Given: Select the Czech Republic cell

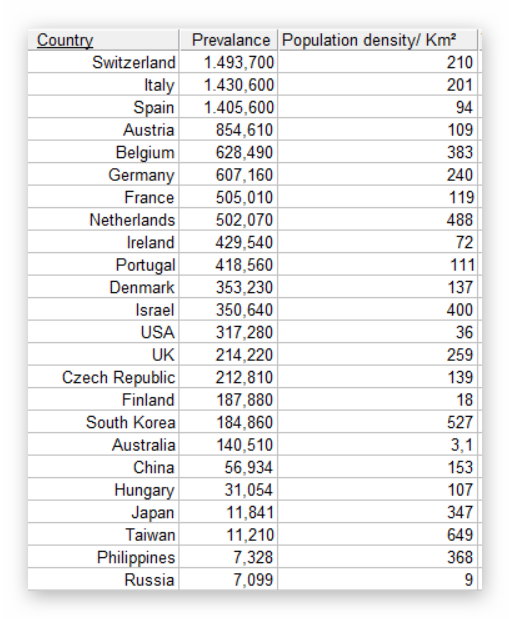Looking at the screenshot, I should 103,377.
